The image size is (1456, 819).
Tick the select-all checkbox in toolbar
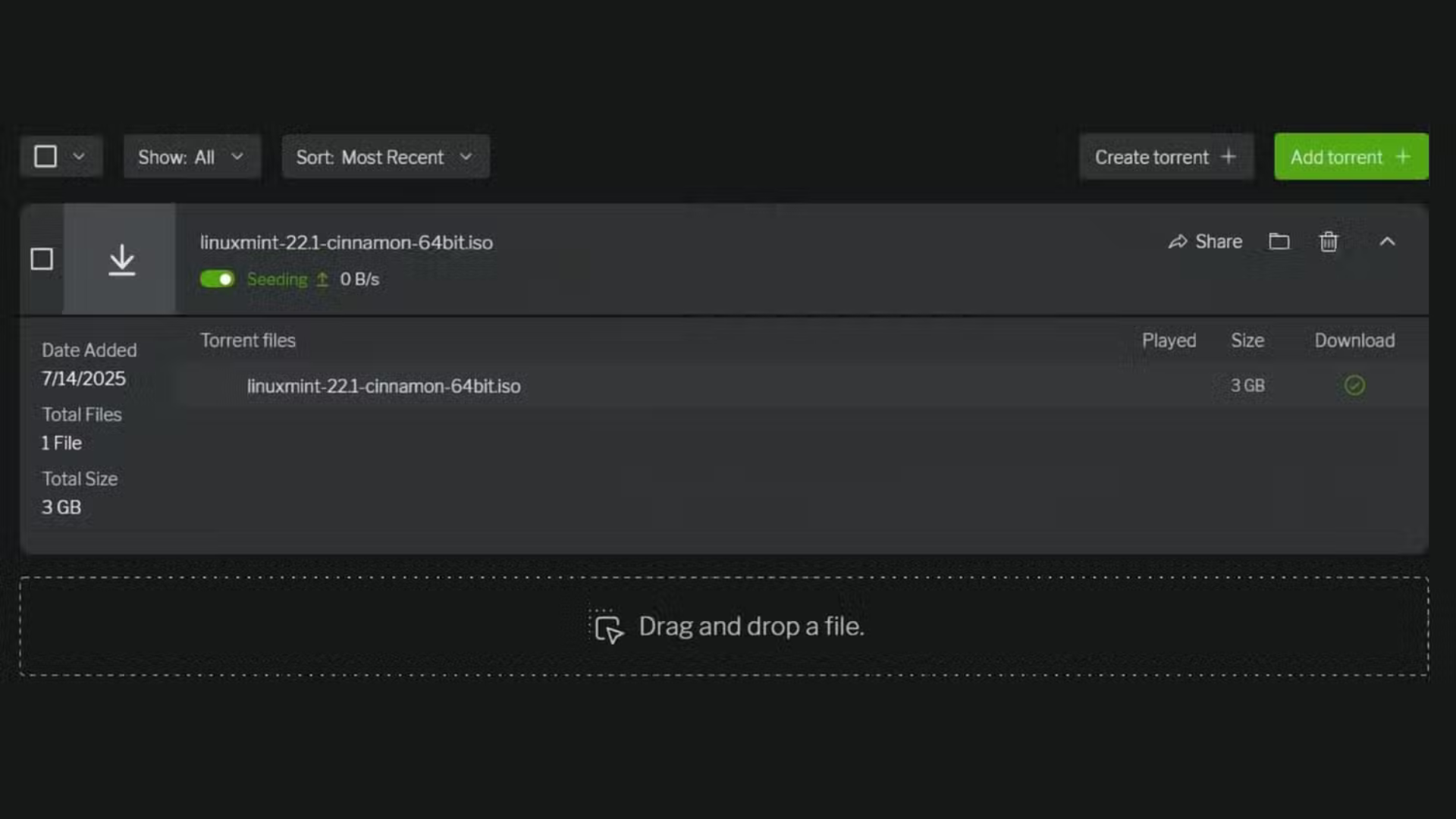45,157
